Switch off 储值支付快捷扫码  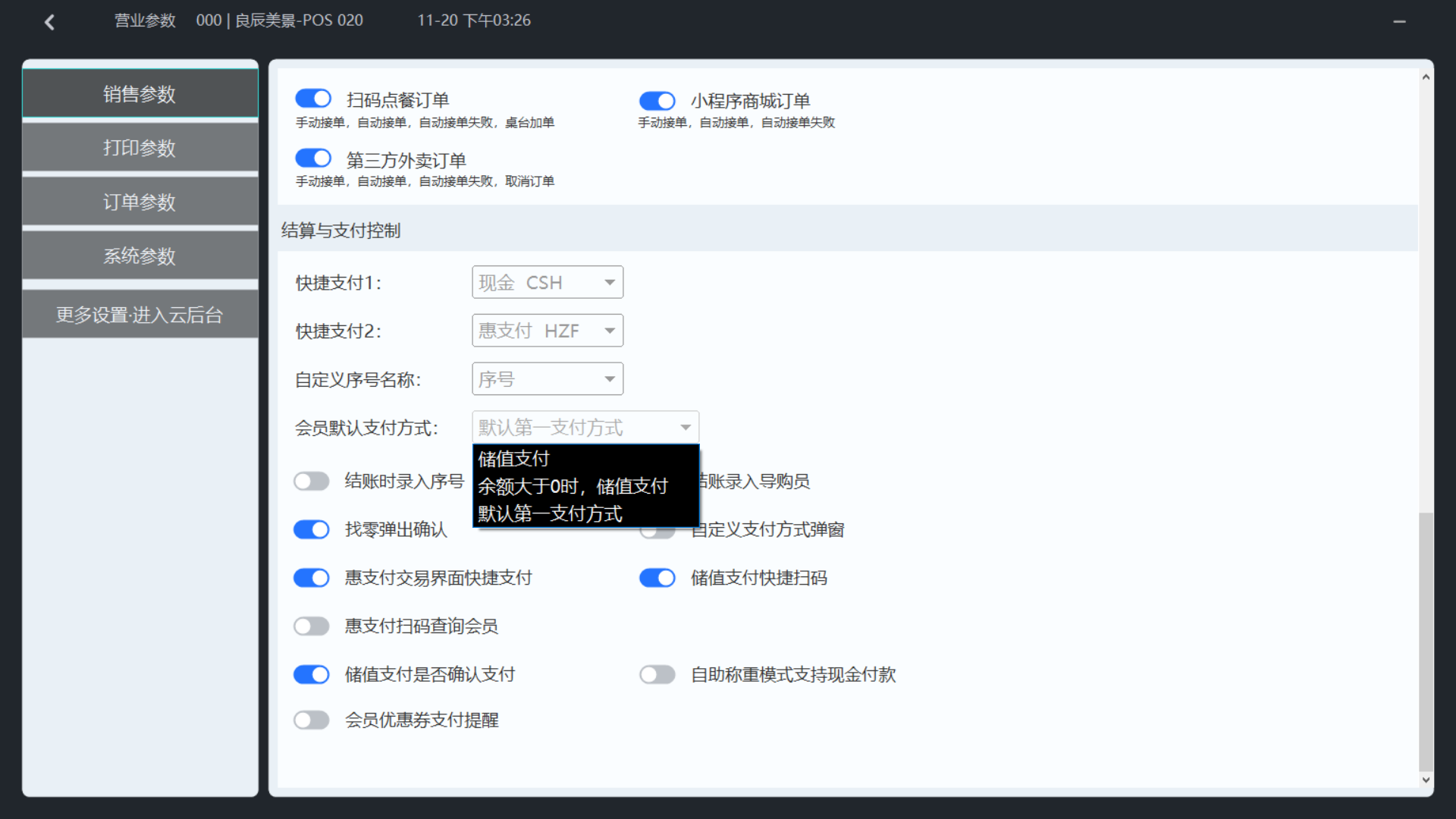[657, 578]
